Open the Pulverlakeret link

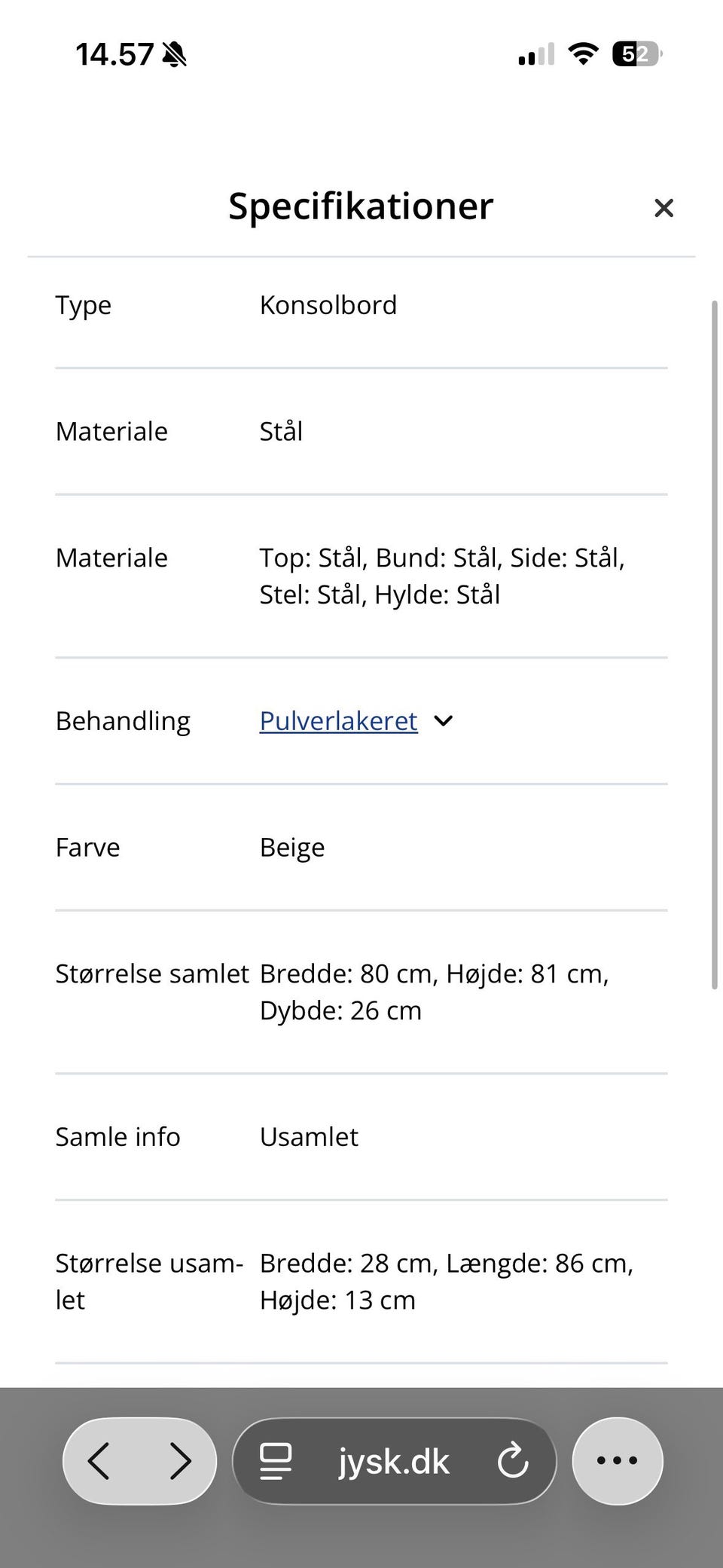tap(337, 721)
